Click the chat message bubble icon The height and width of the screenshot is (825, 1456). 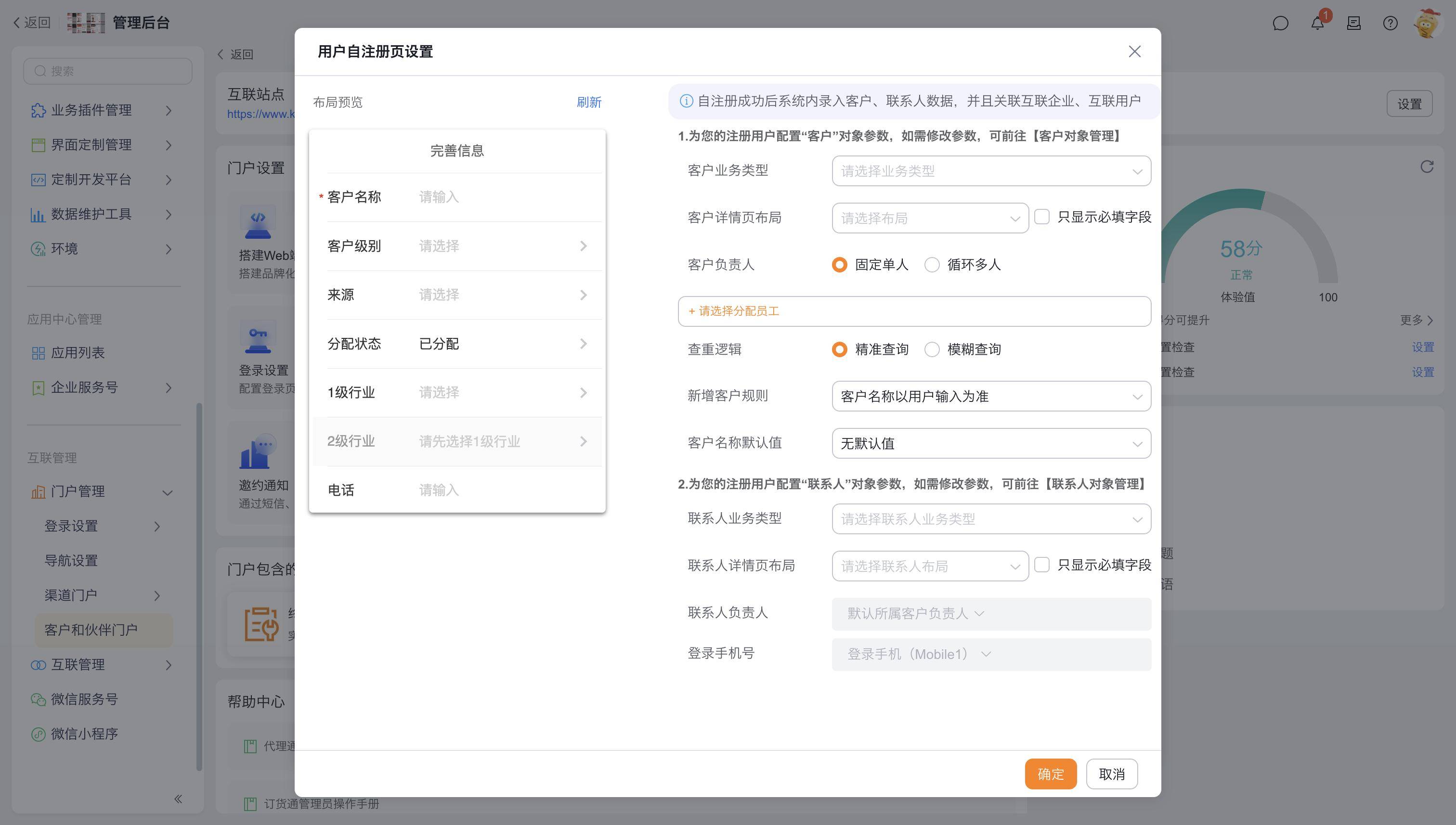[x=1280, y=23]
